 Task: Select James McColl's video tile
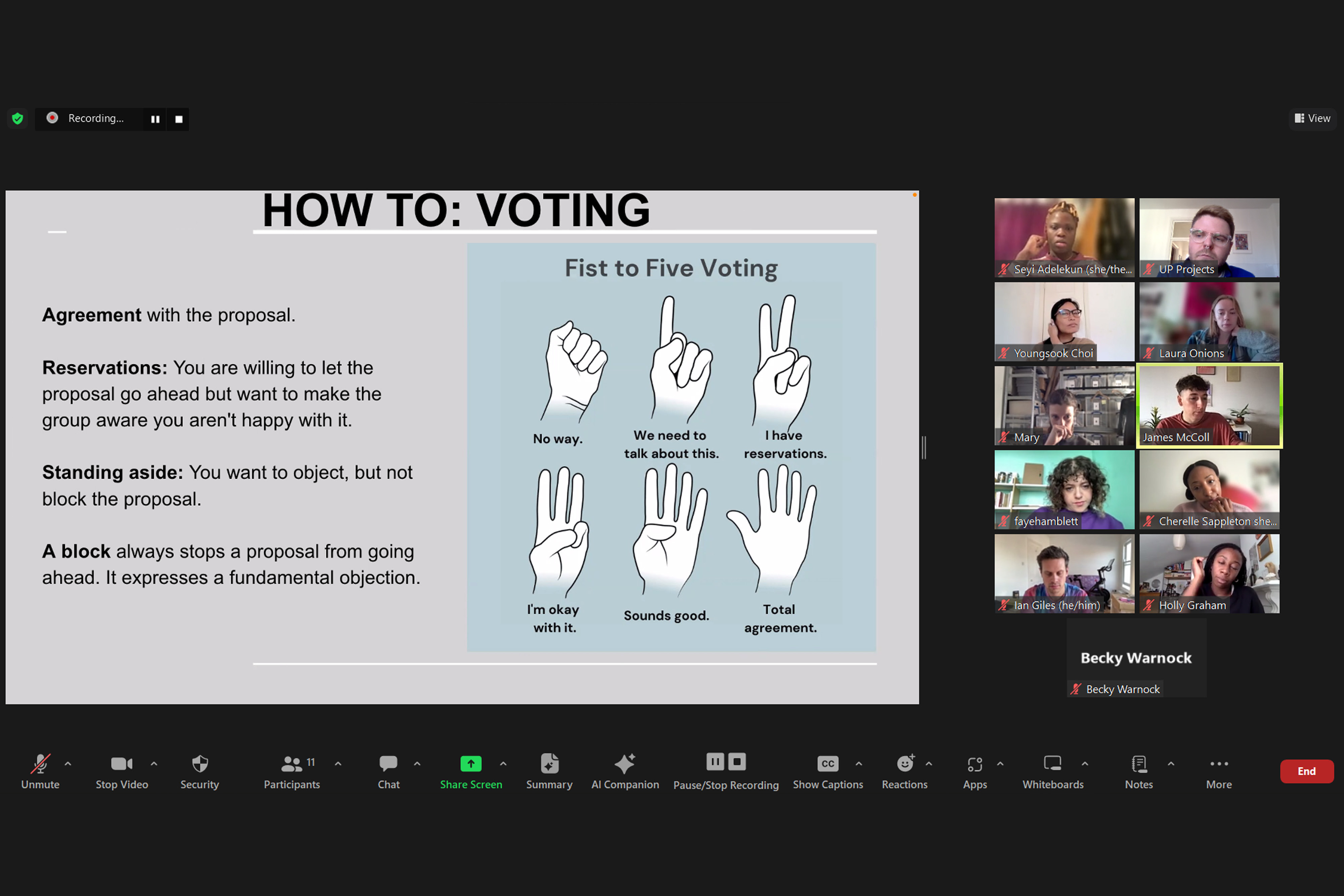click(1209, 406)
